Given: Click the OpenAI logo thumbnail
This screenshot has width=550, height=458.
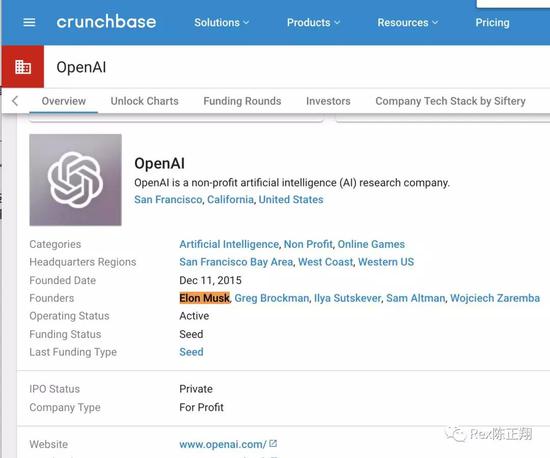Looking at the screenshot, I should 75,180.
